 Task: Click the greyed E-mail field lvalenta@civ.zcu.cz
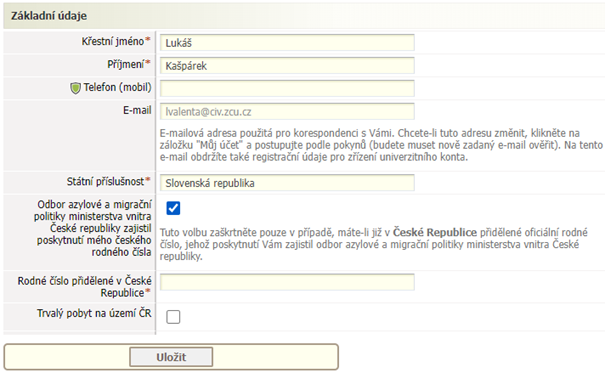(287, 111)
